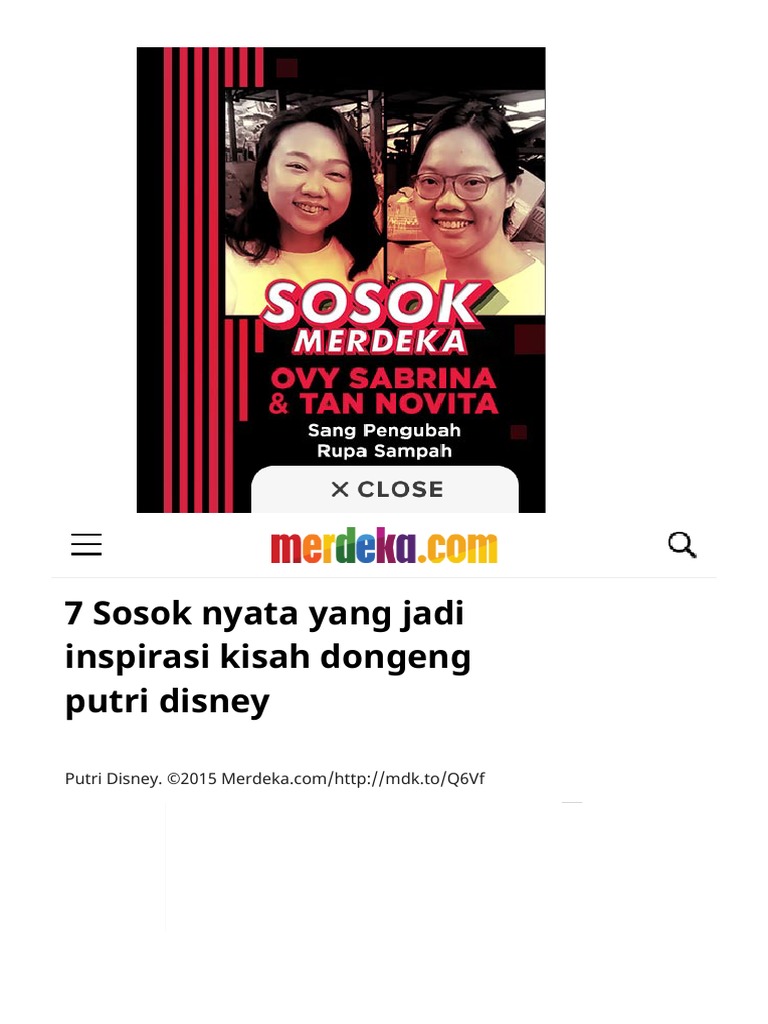Screen dimensions: 768x1024
Task: Click the word CLOSE on the ad tab
Action: tap(400, 489)
